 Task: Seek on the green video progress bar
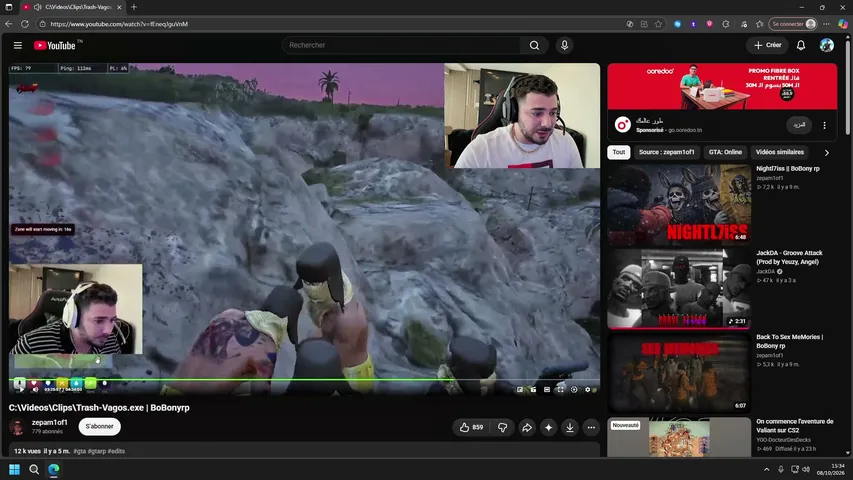305,379
